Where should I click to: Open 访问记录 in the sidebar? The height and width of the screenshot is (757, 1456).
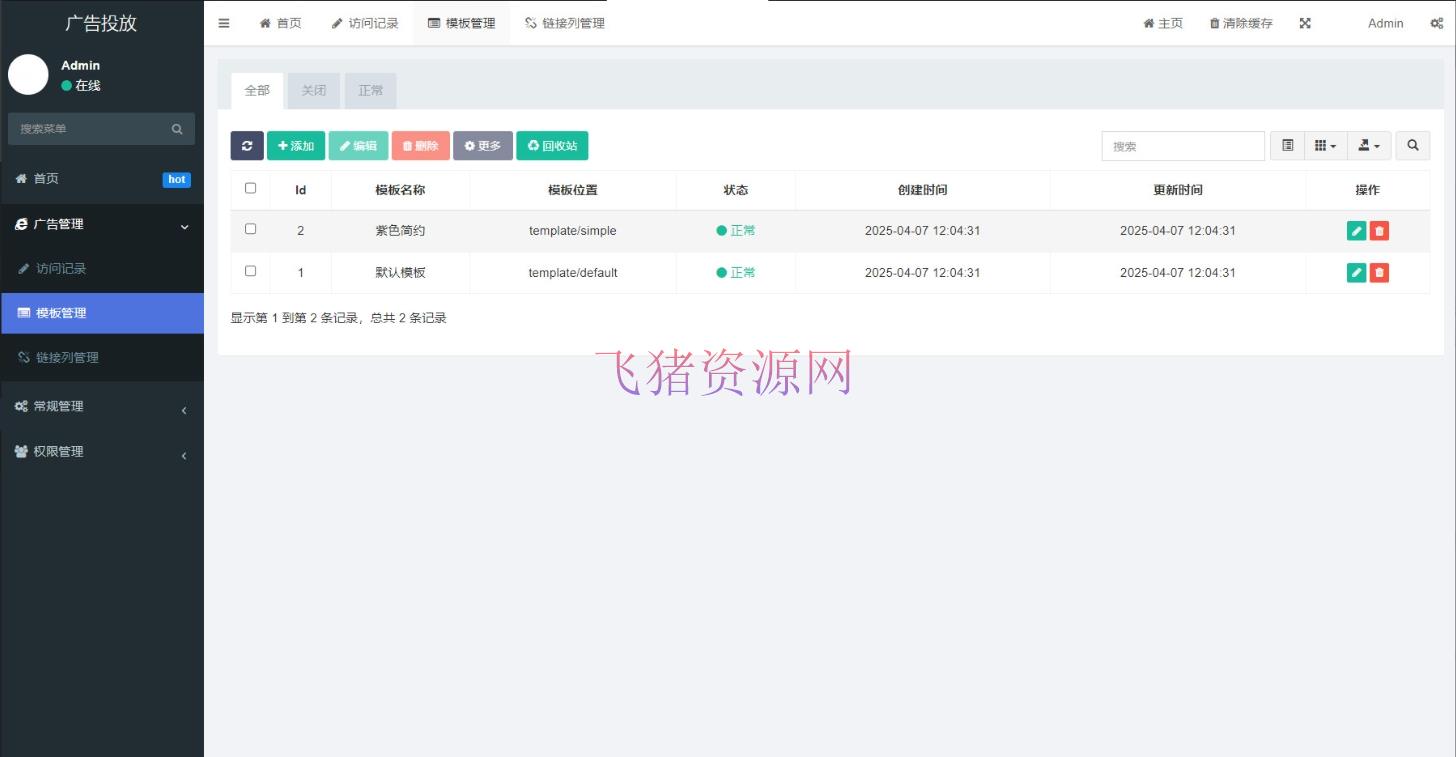(x=102, y=269)
